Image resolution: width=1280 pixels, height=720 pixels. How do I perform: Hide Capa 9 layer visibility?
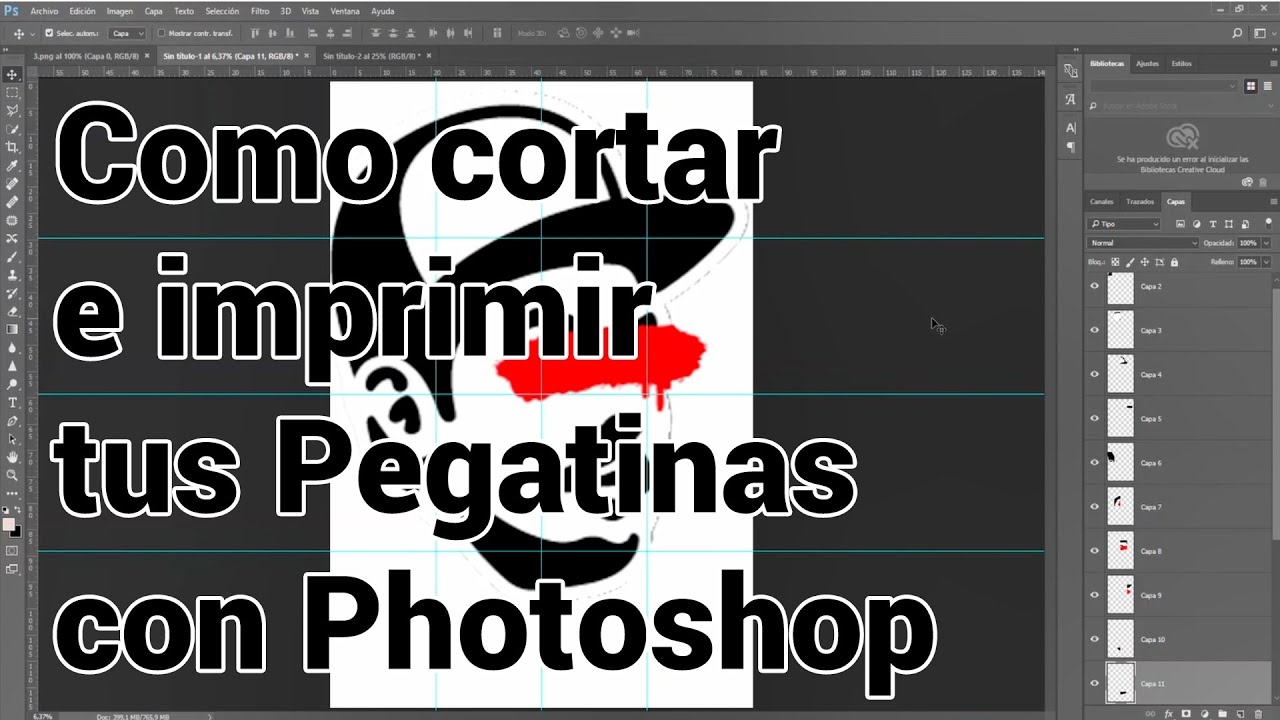(x=1094, y=595)
